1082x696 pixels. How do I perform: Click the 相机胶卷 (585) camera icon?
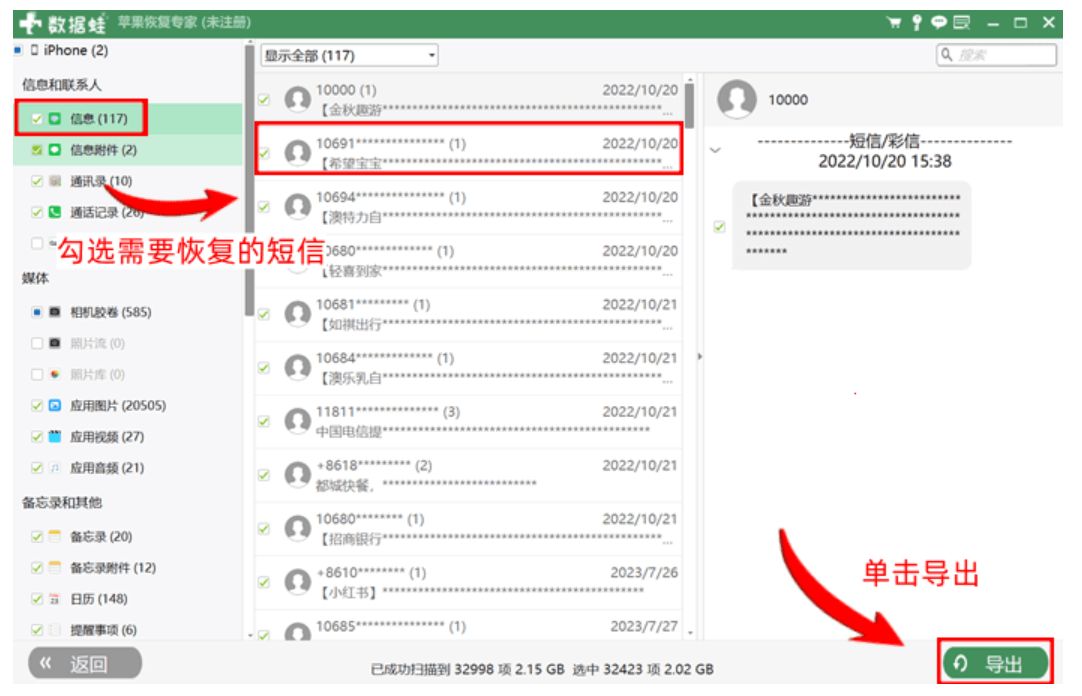tap(55, 312)
